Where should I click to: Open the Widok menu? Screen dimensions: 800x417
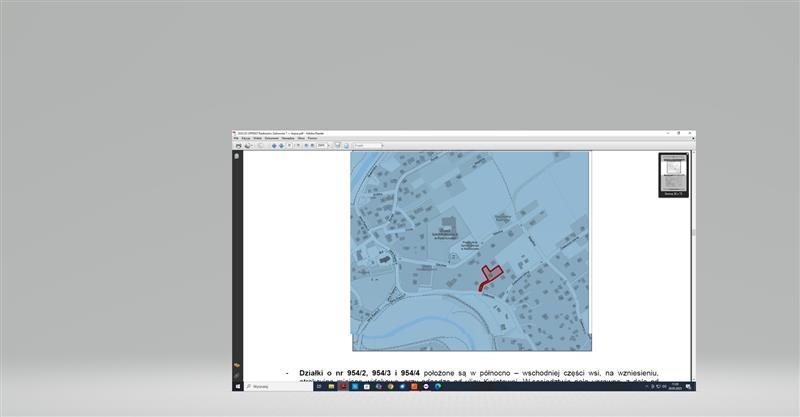258,138
